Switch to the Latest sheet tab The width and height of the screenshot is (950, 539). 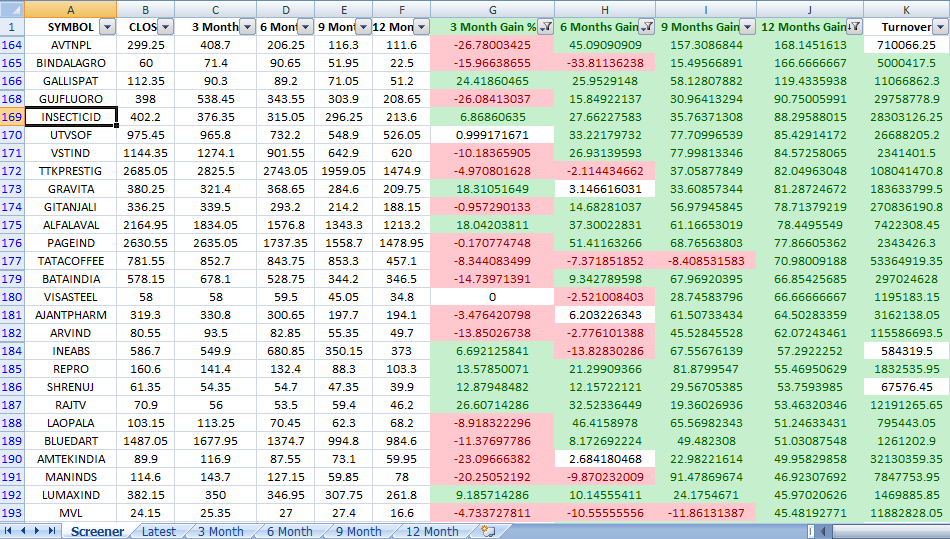[x=159, y=532]
